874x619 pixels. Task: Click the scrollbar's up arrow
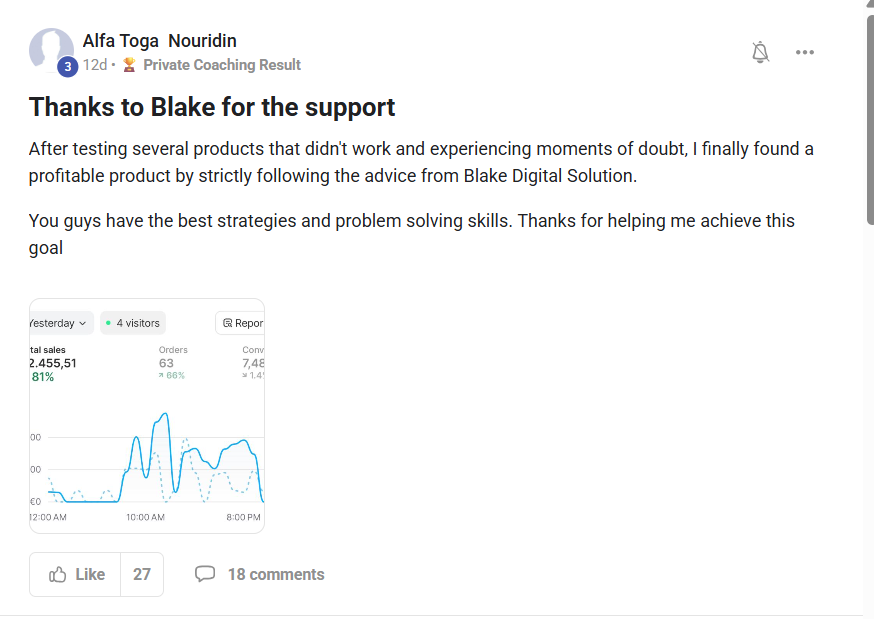coord(868,6)
